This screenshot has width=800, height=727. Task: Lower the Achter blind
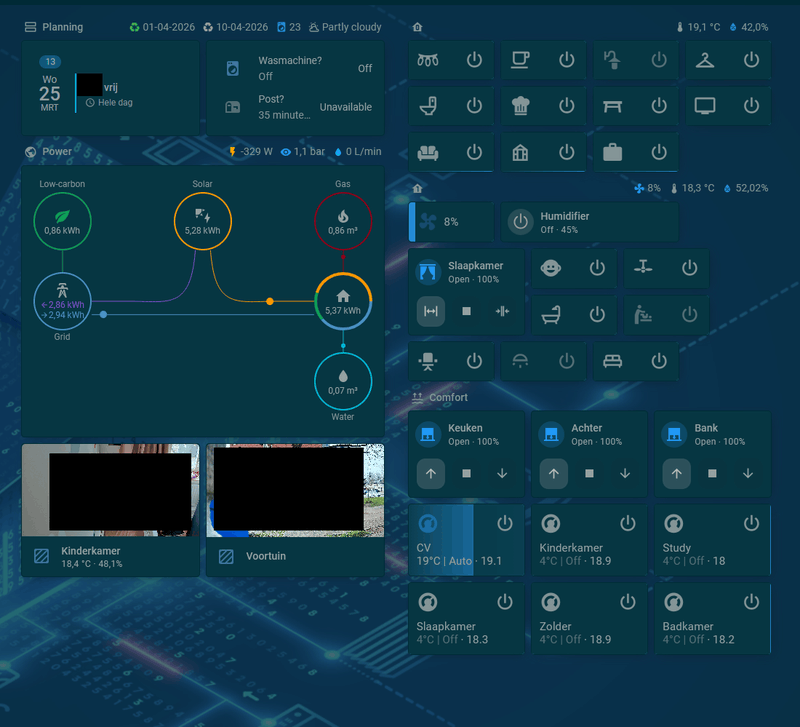(625, 473)
